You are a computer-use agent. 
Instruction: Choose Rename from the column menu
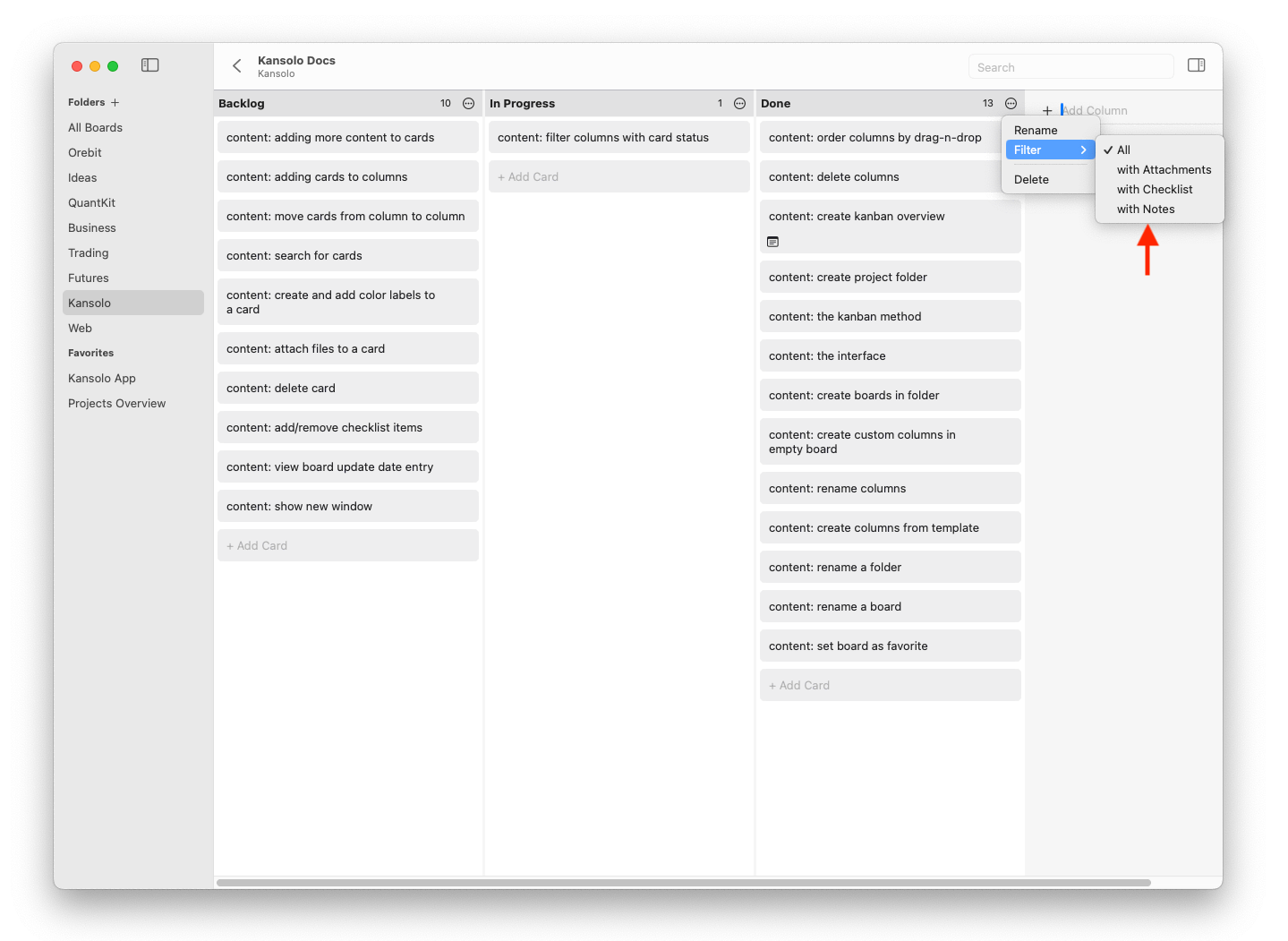pos(1051,131)
